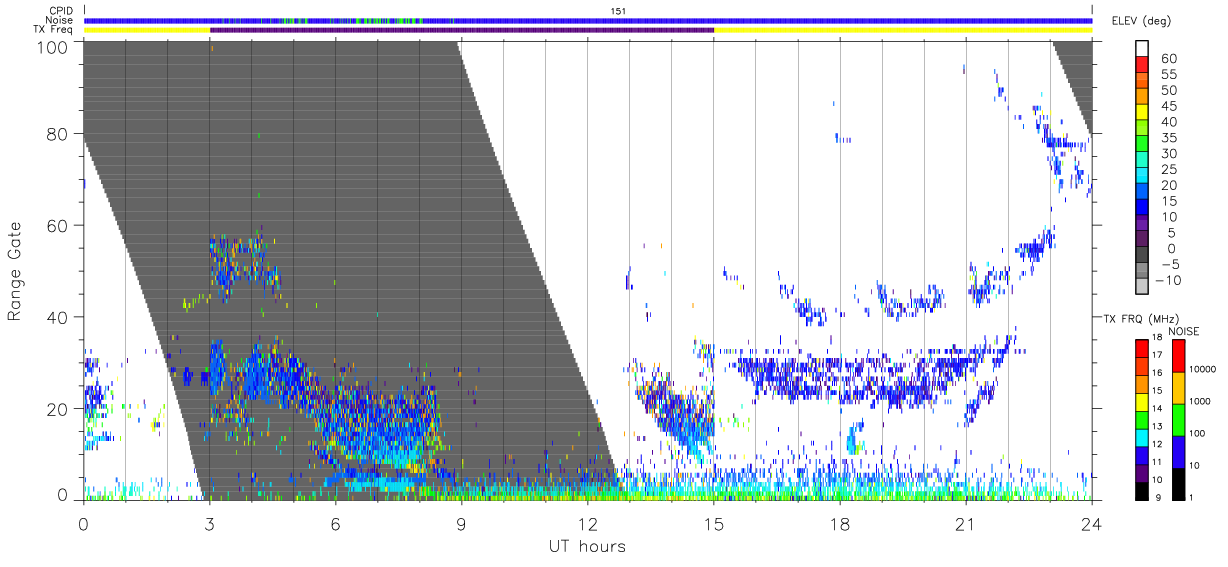The height and width of the screenshot is (567, 1228).
Task: Click the 100 label on NOISE colorbar
Action: coord(1197,433)
